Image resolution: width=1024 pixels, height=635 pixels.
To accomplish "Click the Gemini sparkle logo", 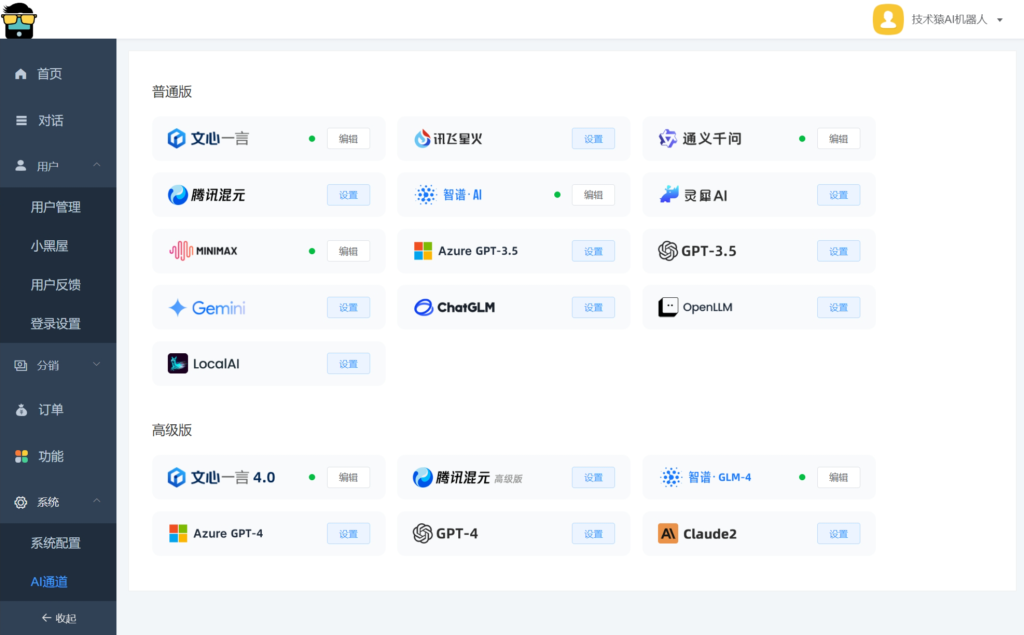I will 178,308.
